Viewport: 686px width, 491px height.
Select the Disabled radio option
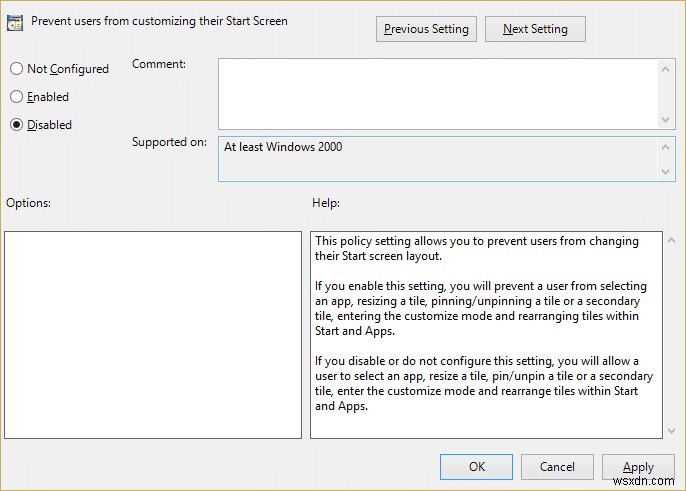16,125
